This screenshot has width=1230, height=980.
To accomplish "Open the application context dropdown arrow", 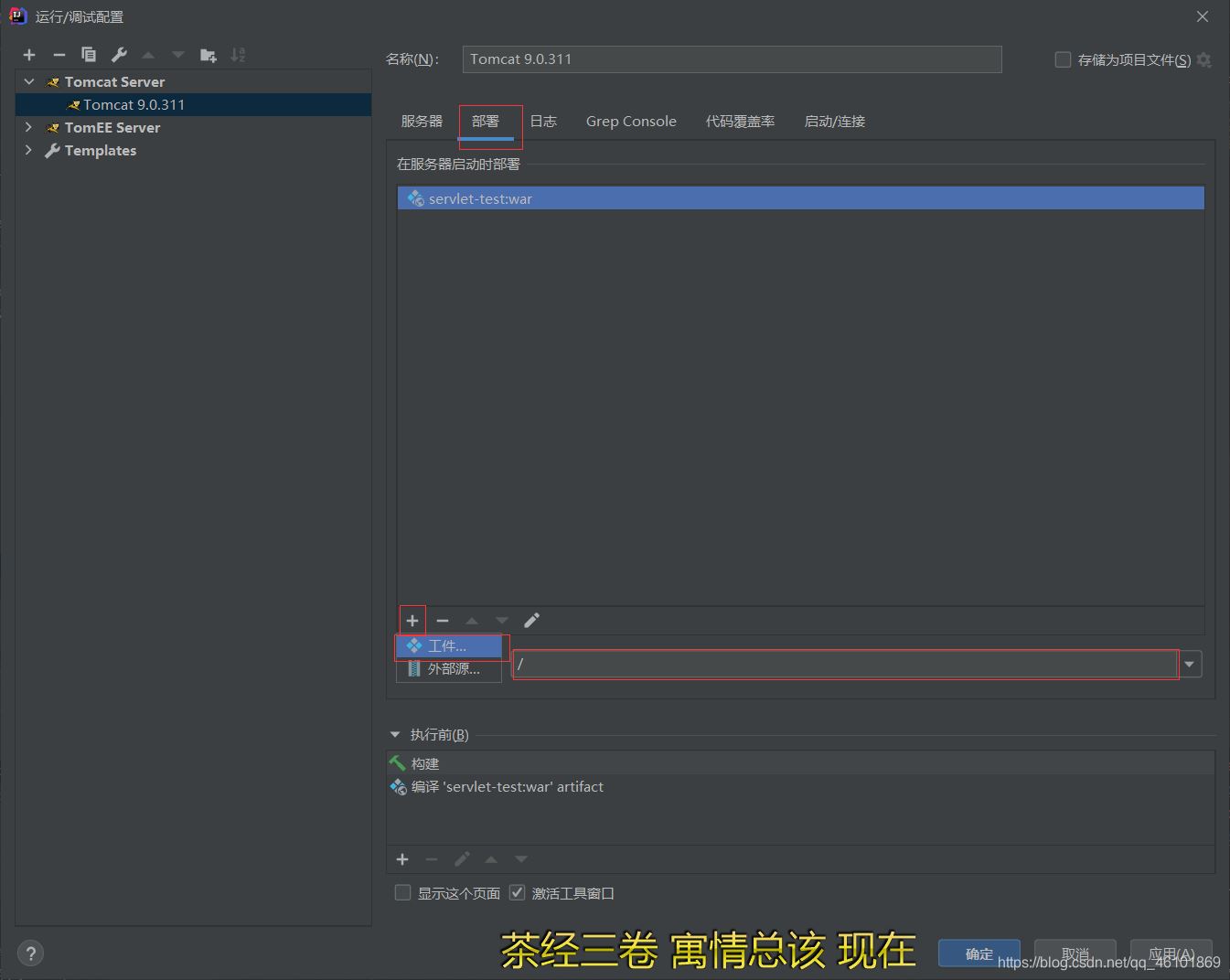I will coord(1190,665).
